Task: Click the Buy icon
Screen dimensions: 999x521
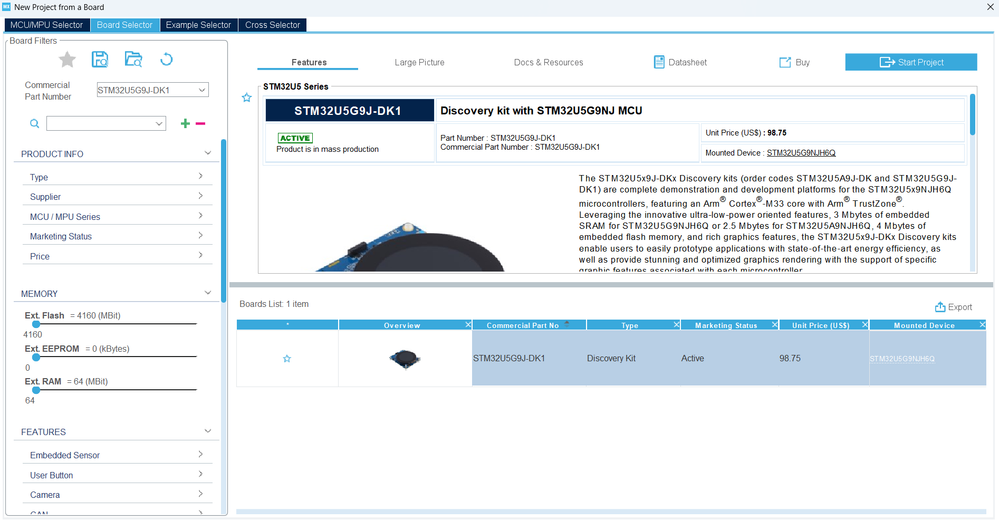Action: pyautogui.click(x=785, y=62)
